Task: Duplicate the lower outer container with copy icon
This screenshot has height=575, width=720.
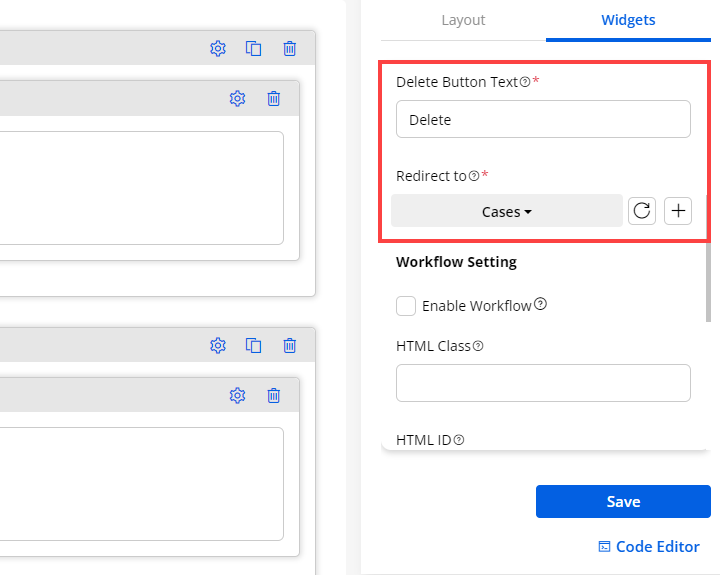Action: (x=254, y=345)
